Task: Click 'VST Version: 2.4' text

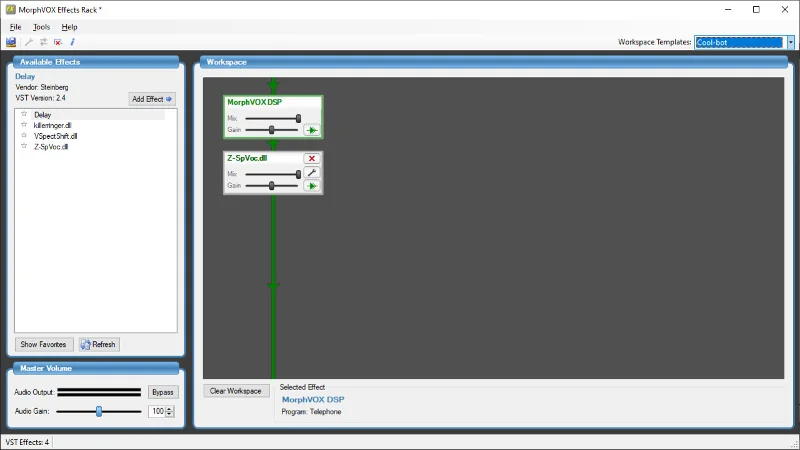Action: (40, 98)
